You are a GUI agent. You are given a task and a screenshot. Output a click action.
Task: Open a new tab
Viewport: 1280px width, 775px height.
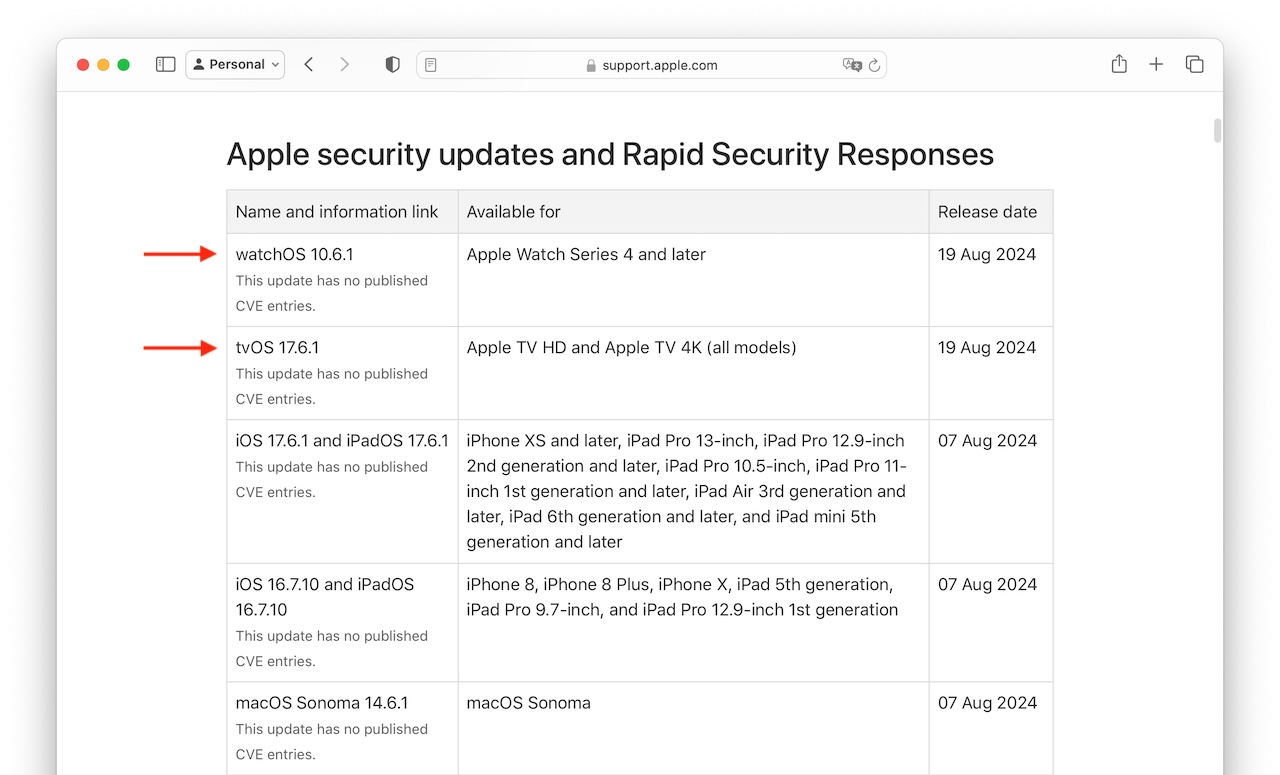[1156, 64]
